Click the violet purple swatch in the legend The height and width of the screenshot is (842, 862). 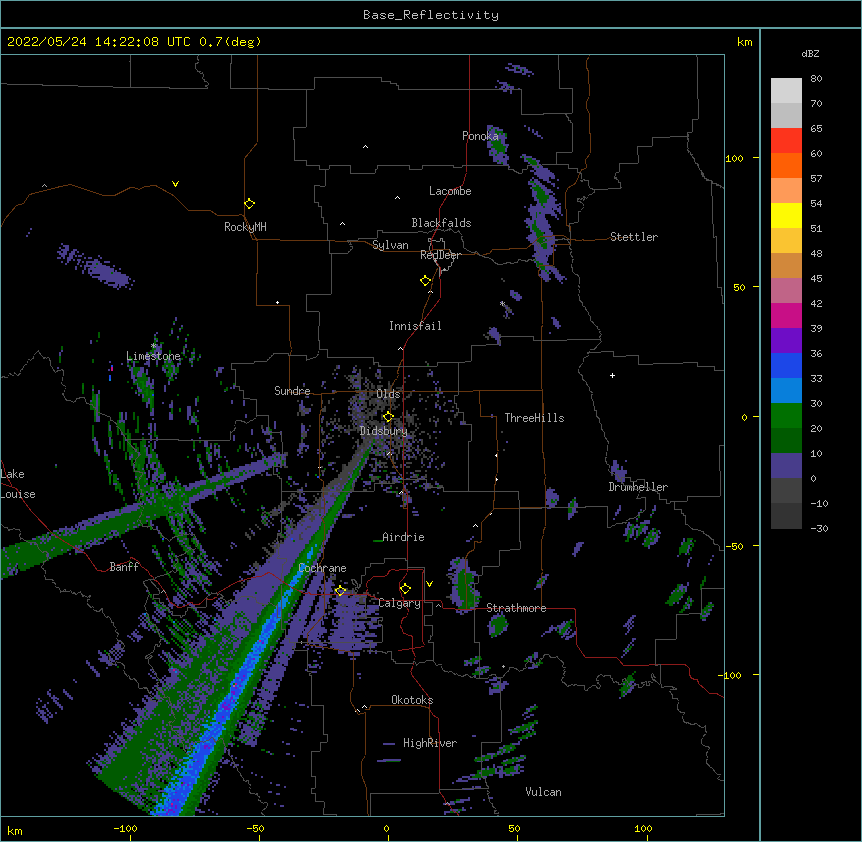click(786, 341)
